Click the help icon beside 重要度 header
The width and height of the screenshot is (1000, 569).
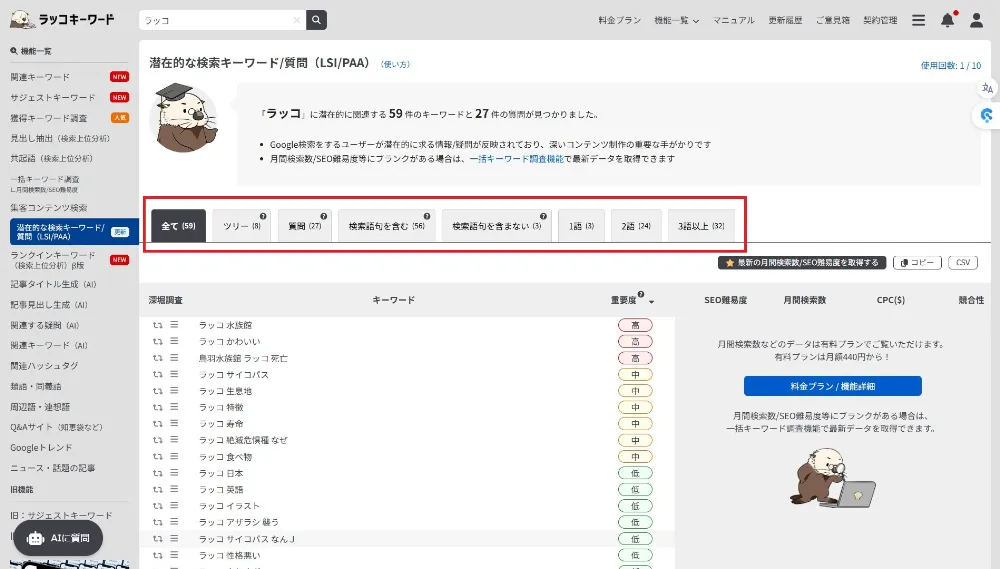point(640,295)
